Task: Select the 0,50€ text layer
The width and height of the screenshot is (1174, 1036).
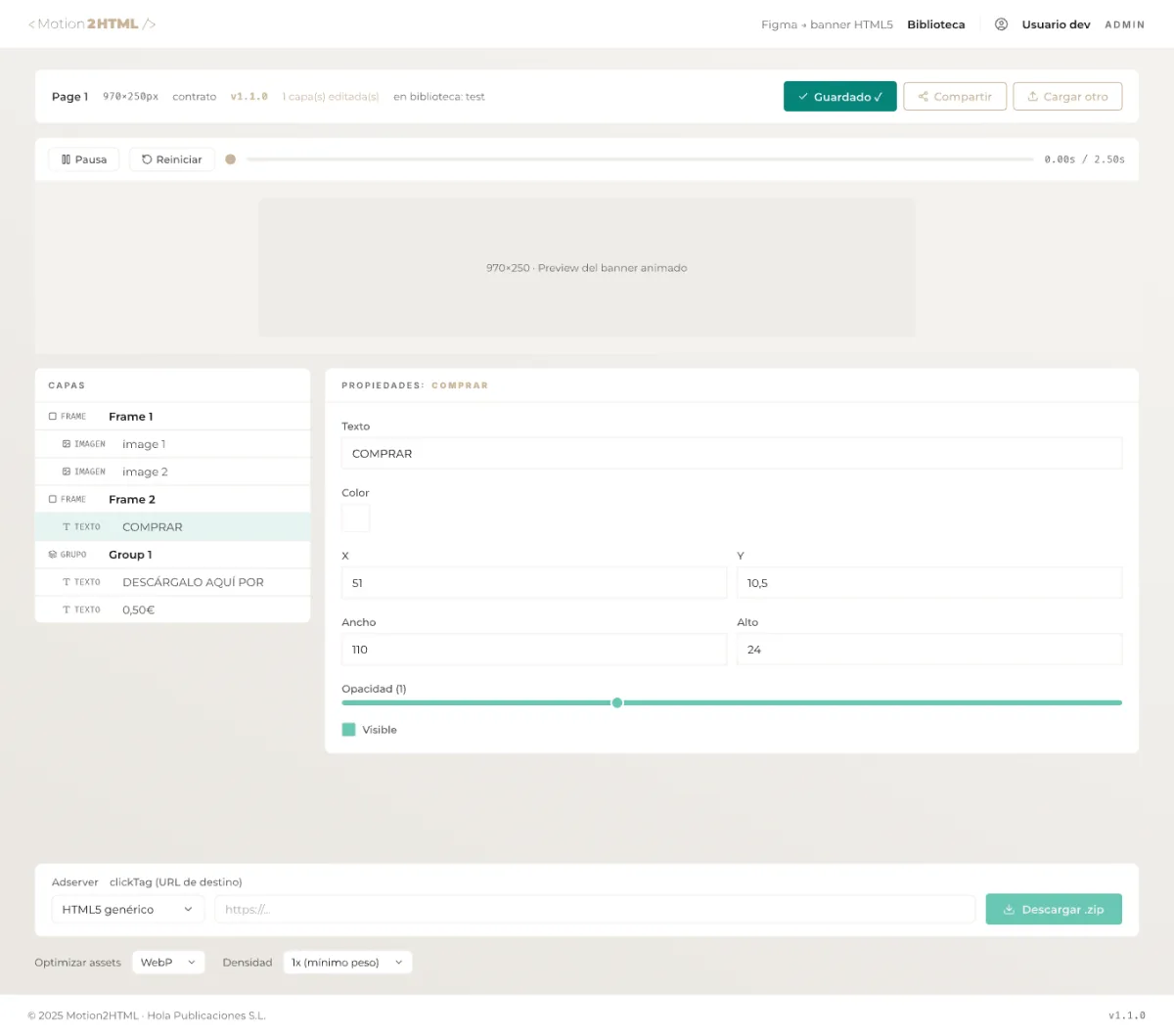Action: (x=172, y=609)
